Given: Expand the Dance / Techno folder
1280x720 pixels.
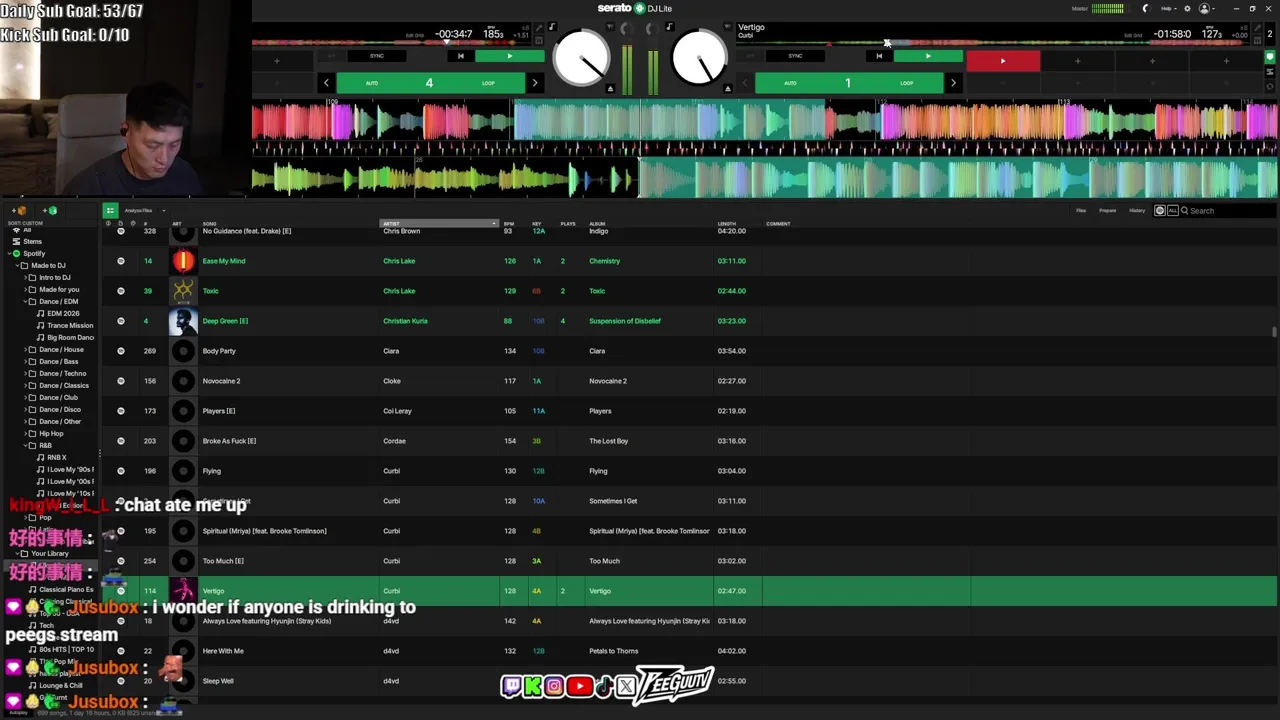Looking at the screenshot, I should tap(25, 373).
